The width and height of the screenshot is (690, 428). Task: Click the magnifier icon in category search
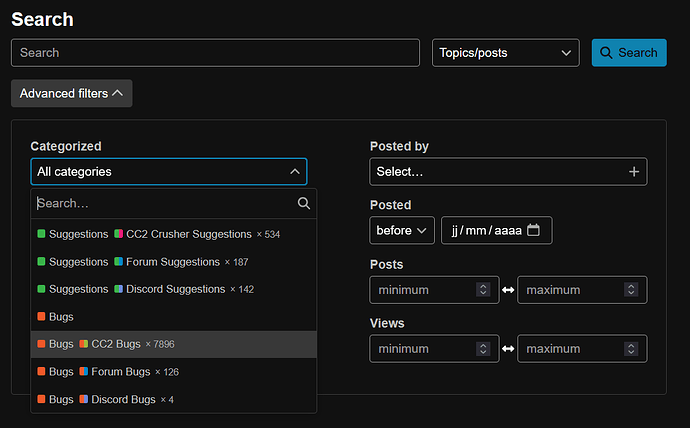click(x=304, y=203)
